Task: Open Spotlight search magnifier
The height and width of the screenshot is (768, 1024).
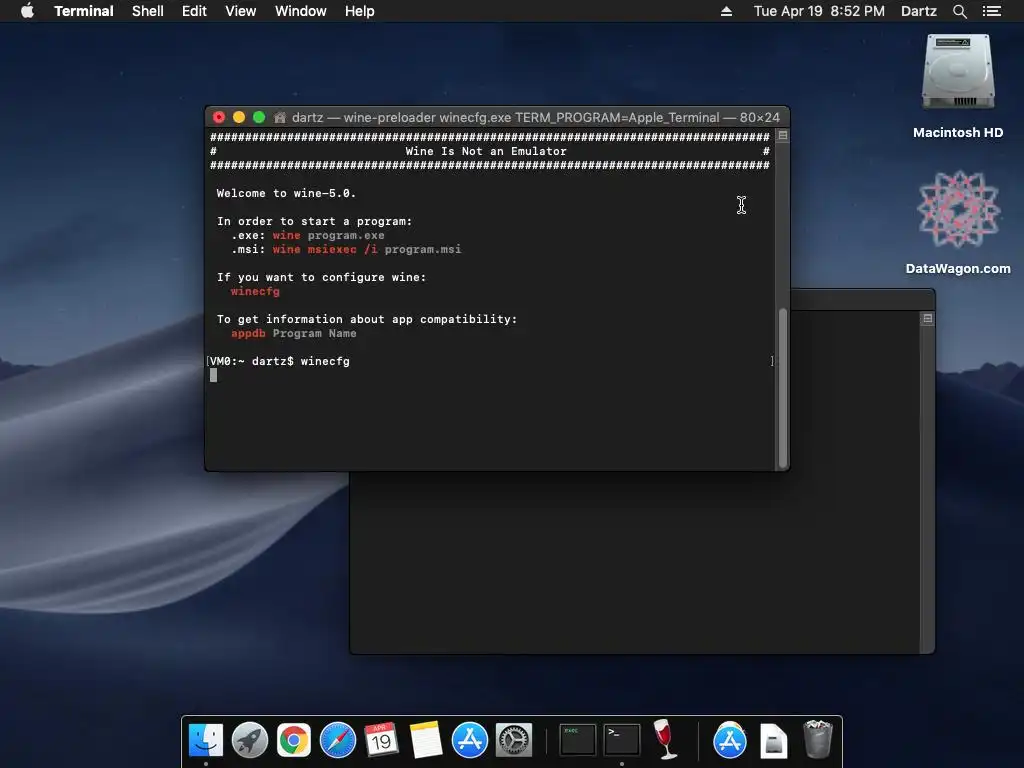Action: click(959, 11)
